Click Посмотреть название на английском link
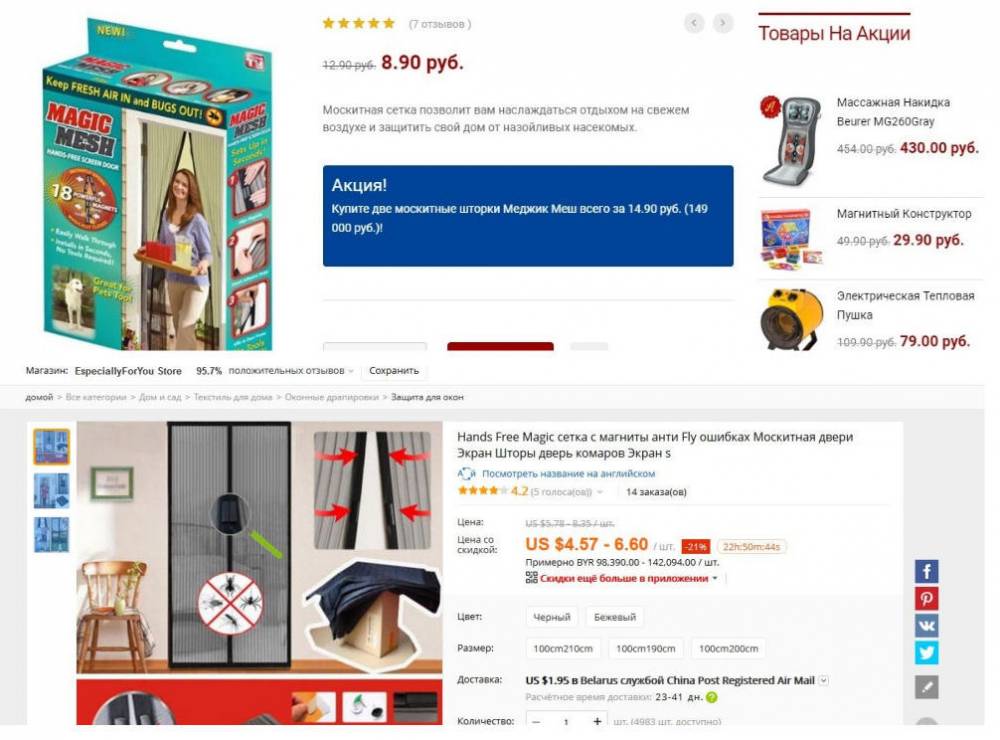1000x740 pixels. coord(568,473)
